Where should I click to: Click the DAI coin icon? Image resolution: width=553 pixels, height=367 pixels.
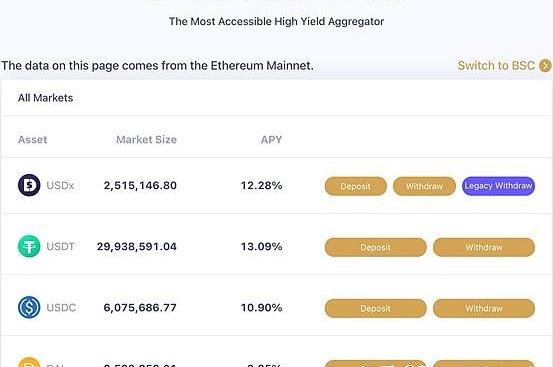(29, 362)
